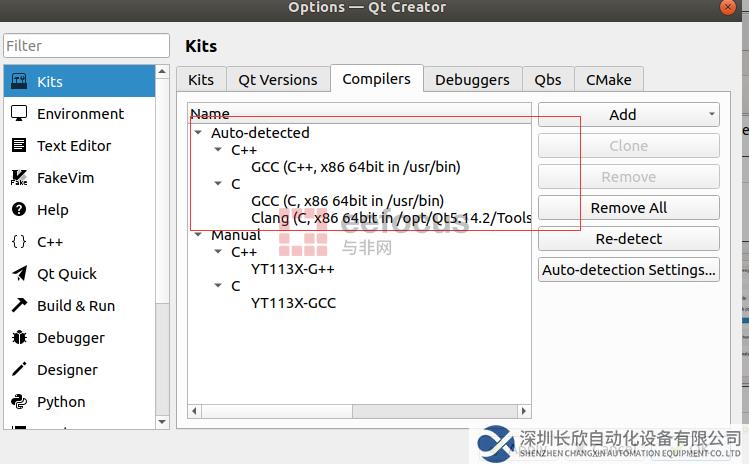This screenshot has width=749, height=464.
Task: Open Help settings question-mark icon
Action: click(x=19, y=209)
